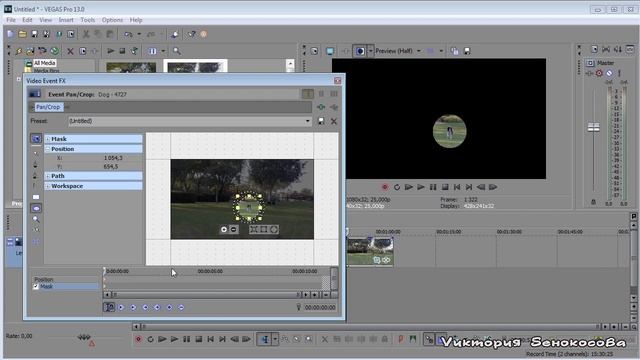Toggle the Mask checkbox in keyframe track list
The width and height of the screenshot is (640, 360).
point(36,287)
